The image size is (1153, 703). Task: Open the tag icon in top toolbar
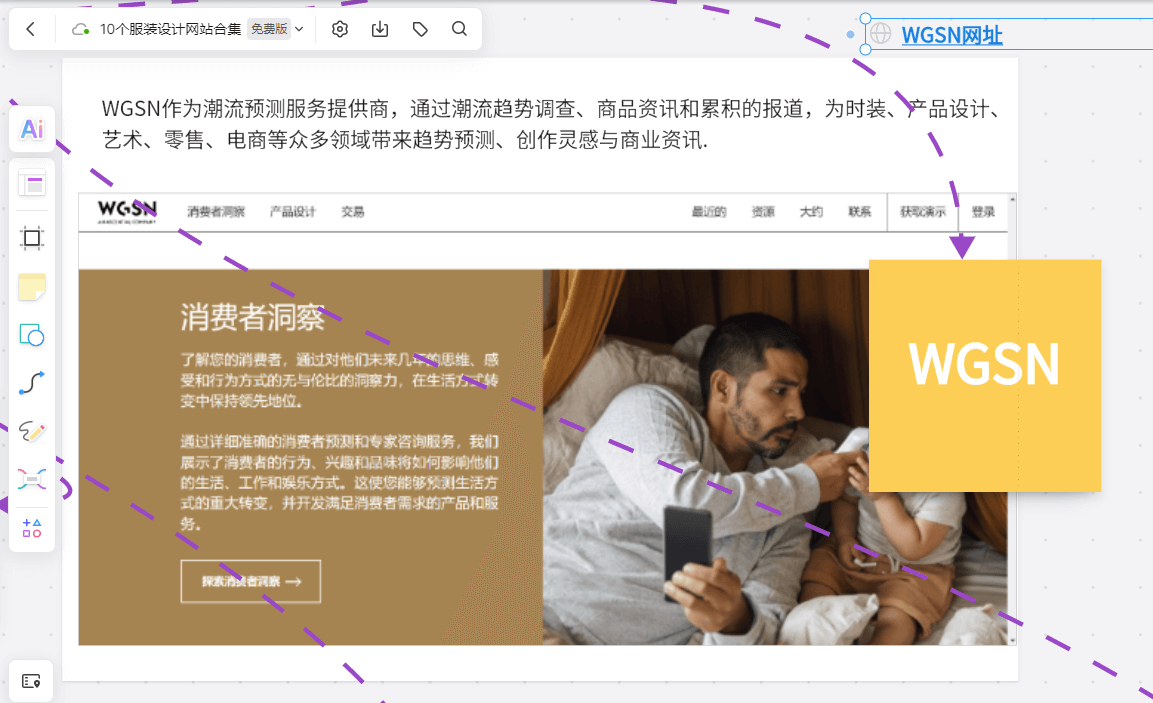click(x=420, y=29)
